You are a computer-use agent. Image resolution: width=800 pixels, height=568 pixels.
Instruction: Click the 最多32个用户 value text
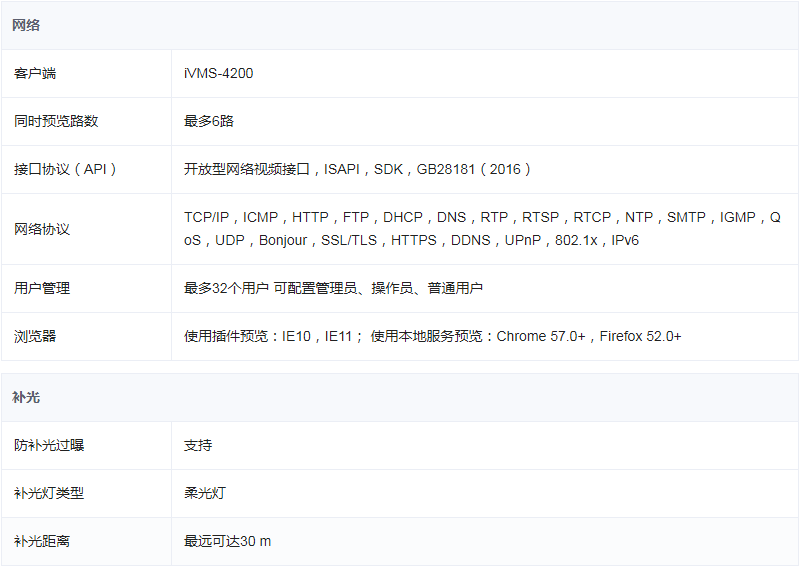pos(333,288)
